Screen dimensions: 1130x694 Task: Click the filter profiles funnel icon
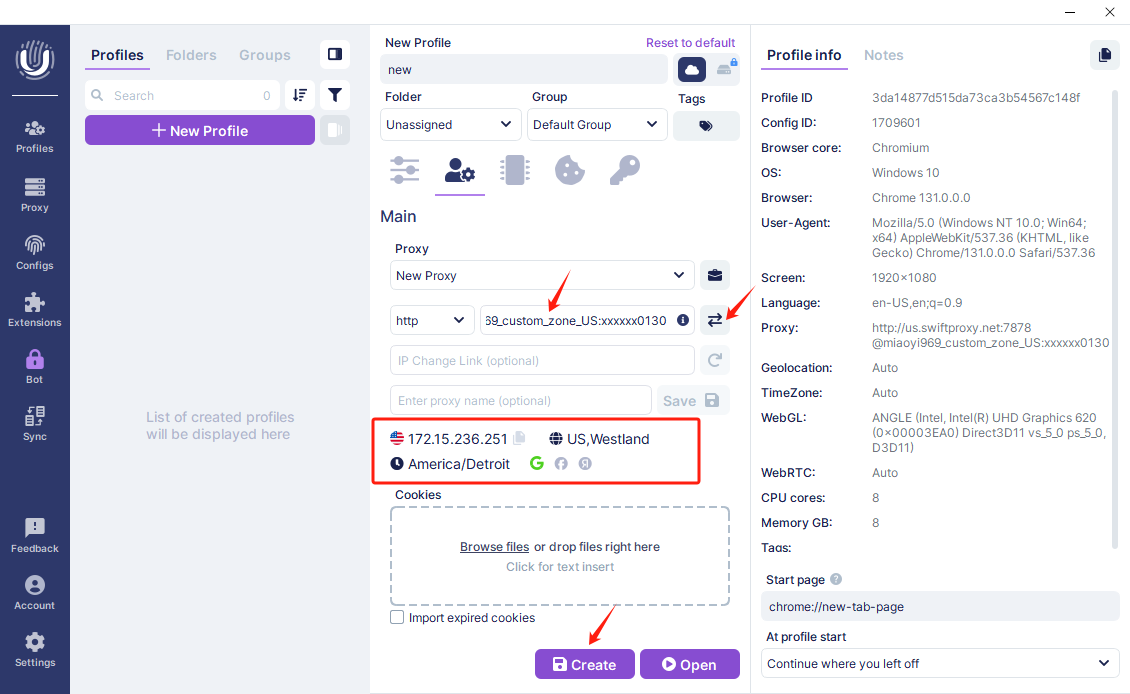[335, 95]
